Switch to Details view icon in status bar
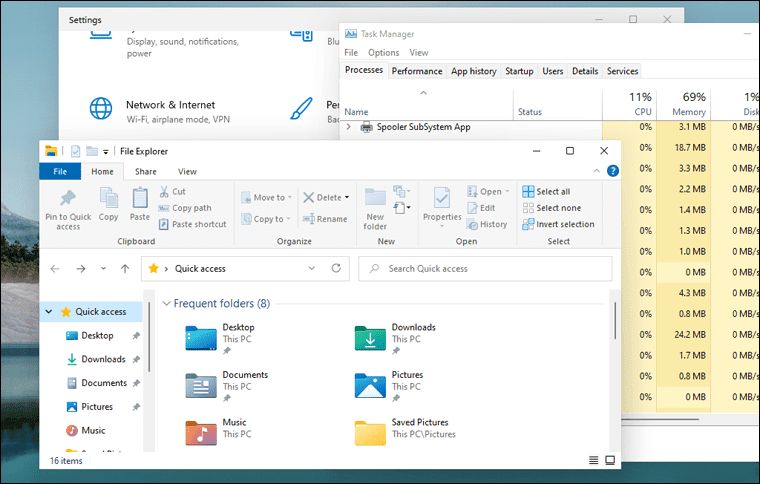 (593, 460)
